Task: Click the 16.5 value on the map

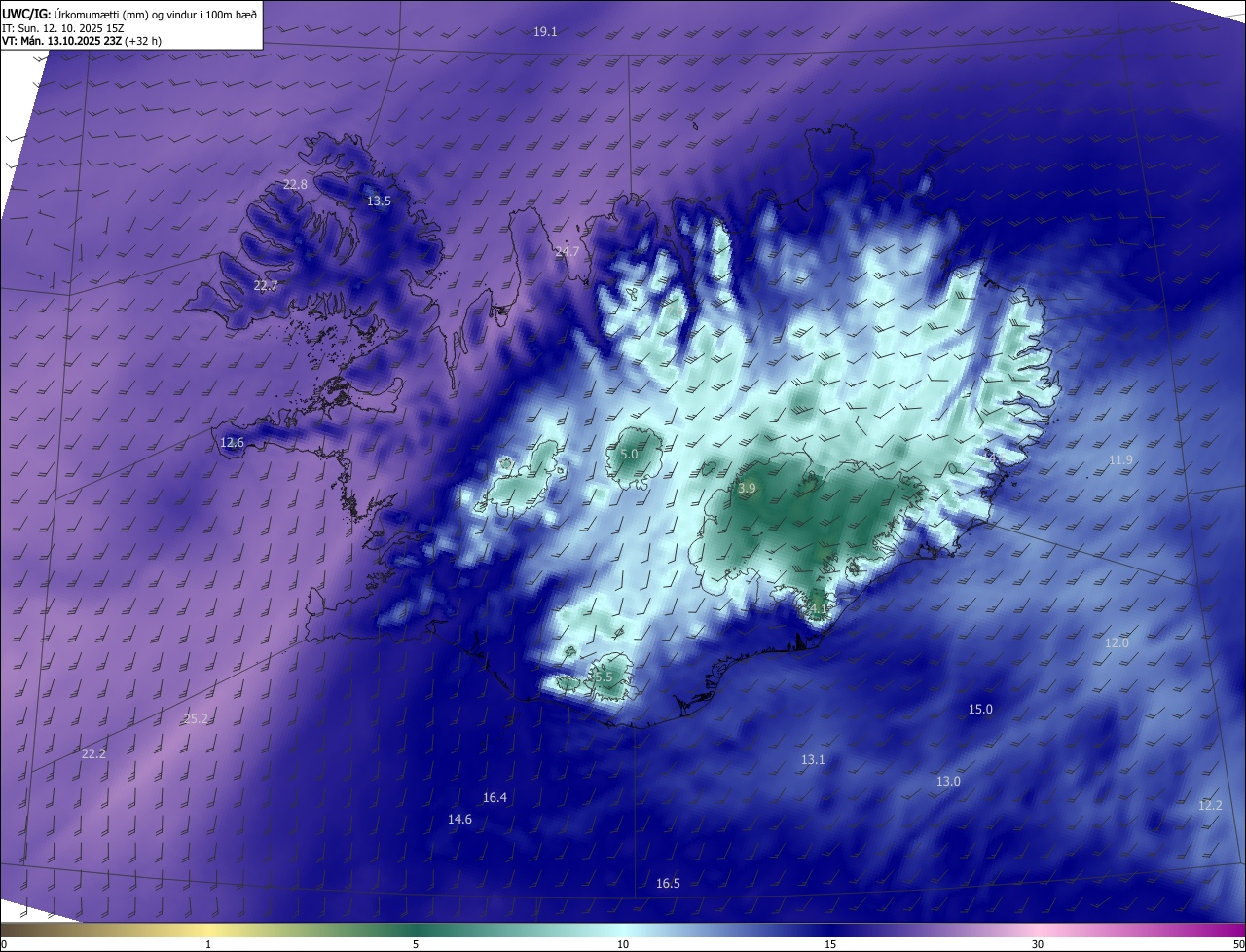Action: coord(668,884)
